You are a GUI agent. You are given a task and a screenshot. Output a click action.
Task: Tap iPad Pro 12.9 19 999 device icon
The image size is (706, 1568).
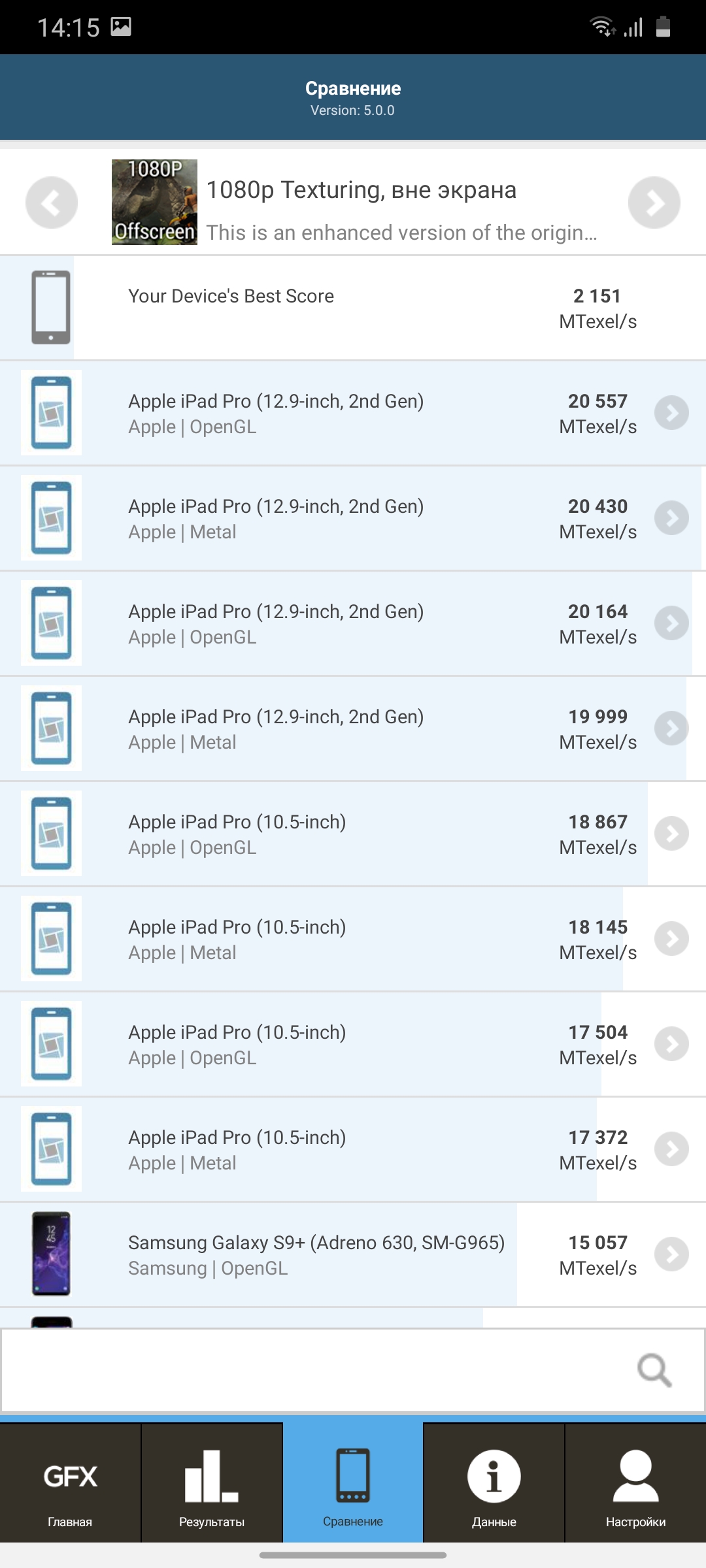point(51,728)
